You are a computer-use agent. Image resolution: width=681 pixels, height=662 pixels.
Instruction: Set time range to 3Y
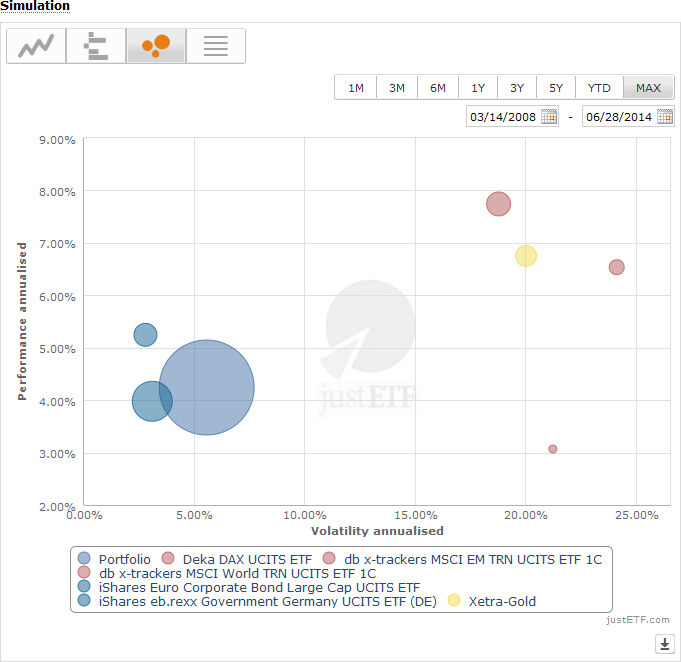[517, 88]
